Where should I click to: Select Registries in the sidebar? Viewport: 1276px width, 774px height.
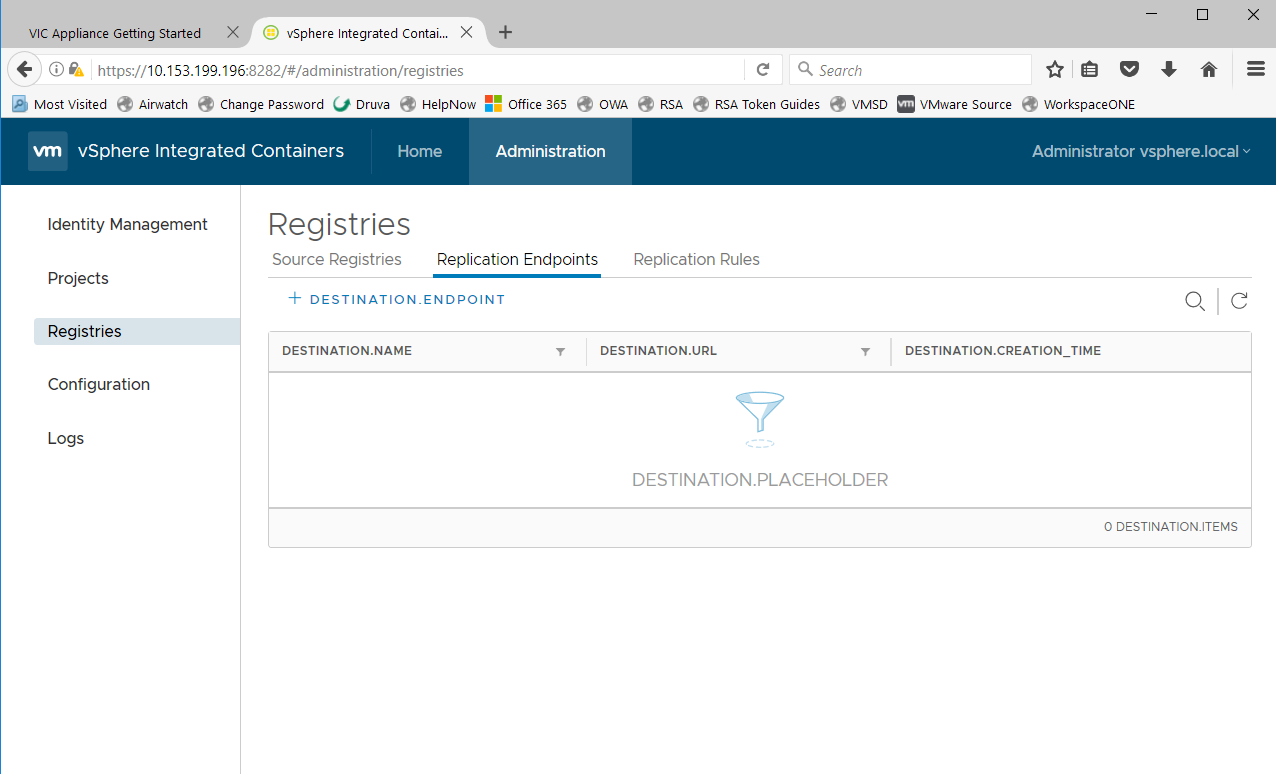[137, 331]
